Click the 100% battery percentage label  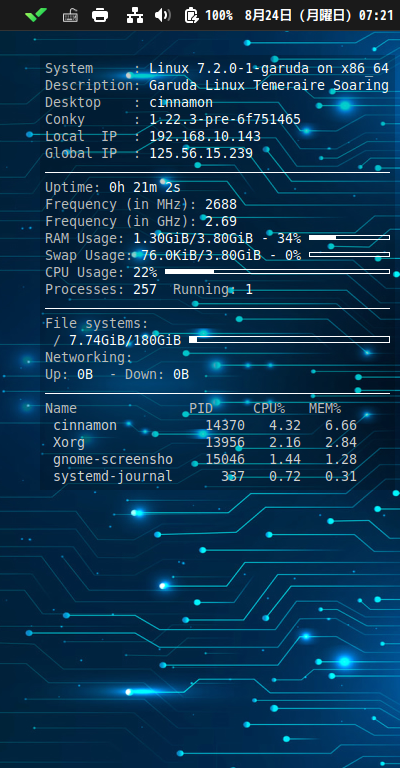[219, 16]
